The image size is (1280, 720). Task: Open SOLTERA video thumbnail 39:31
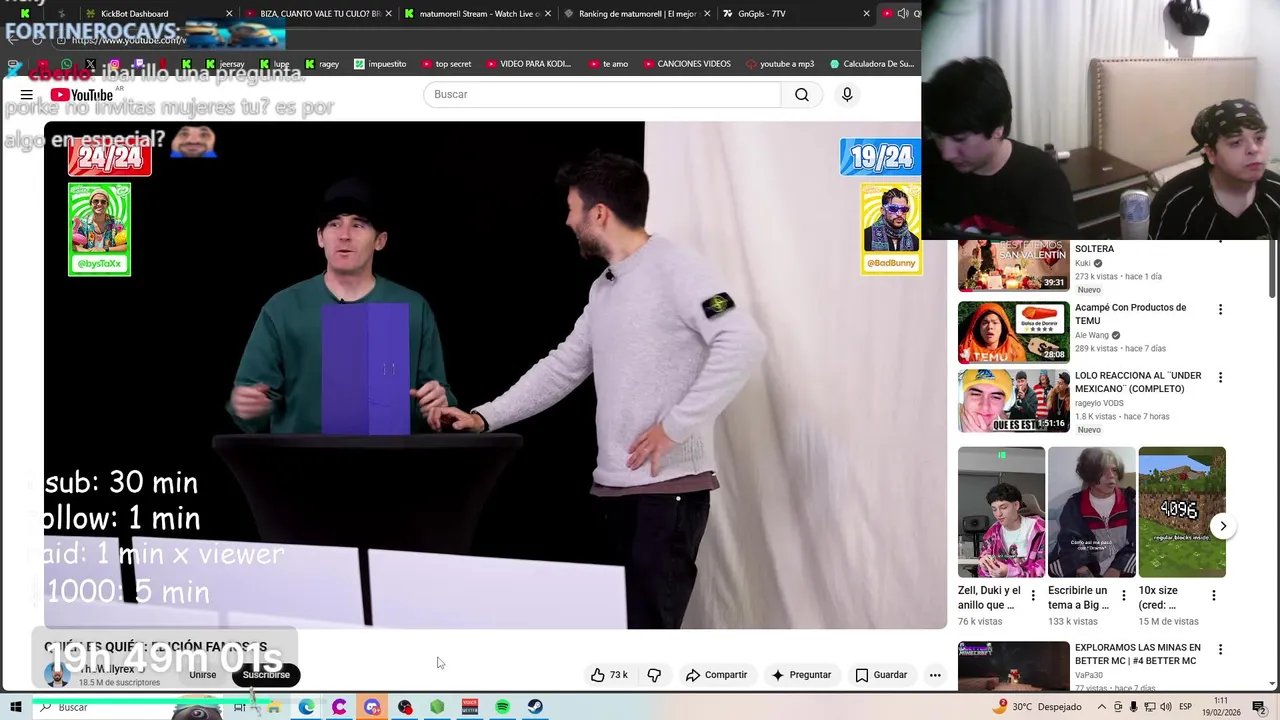coord(1013,266)
